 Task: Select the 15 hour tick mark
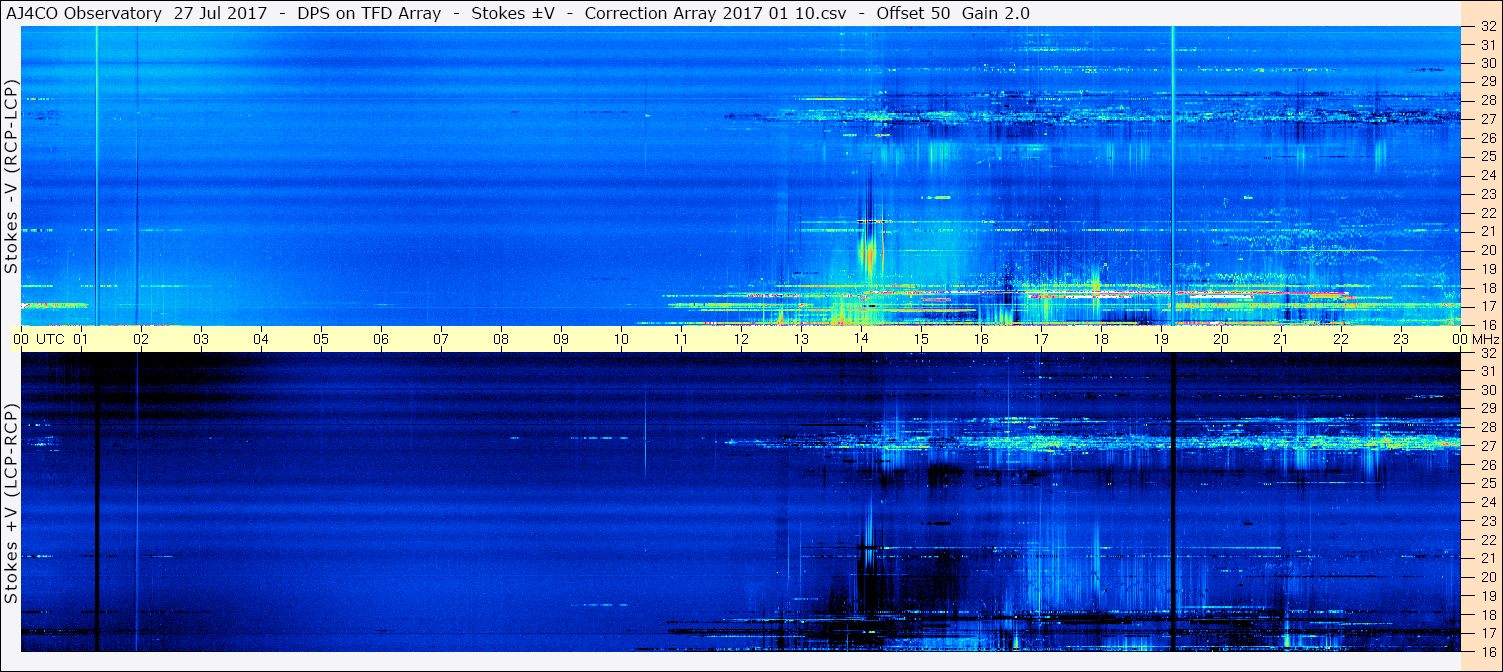point(921,339)
